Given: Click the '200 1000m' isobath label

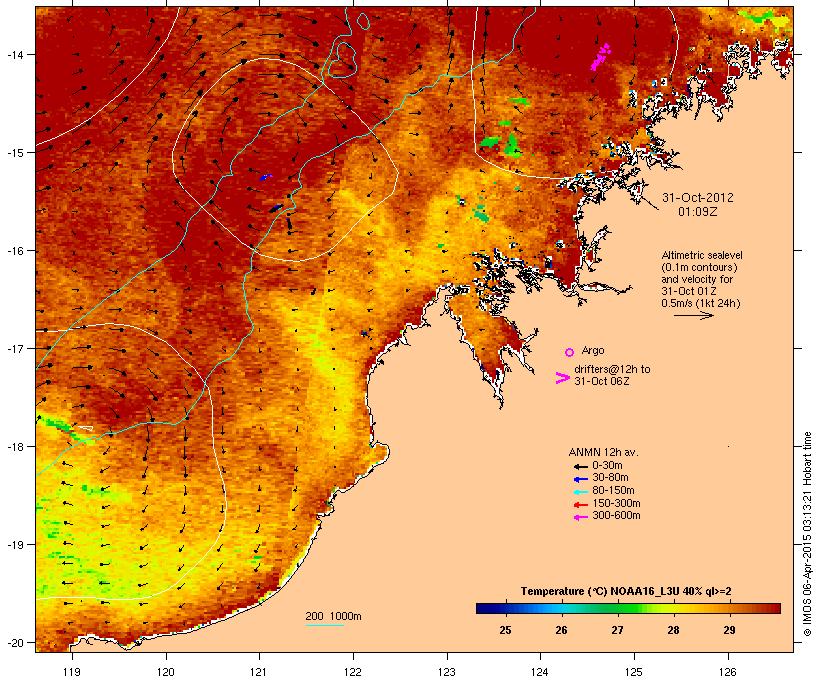Looking at the screenshot, I should point(333,616).
